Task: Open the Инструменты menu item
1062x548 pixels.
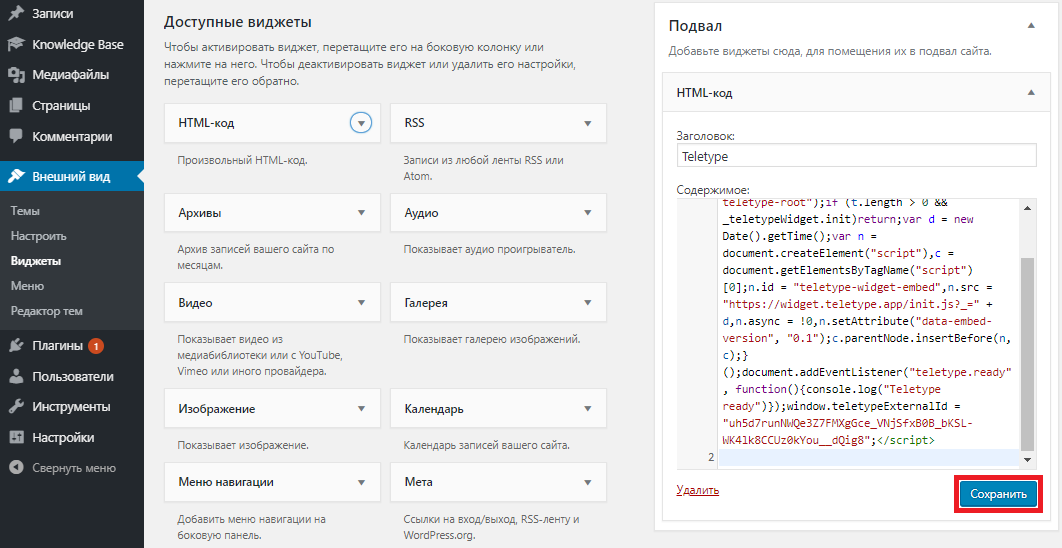Action: tap(72, 407)
